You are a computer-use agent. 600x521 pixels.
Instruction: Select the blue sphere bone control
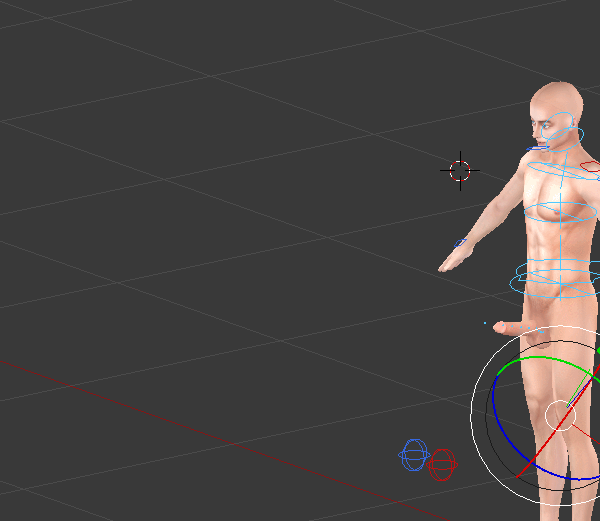(x=414, y=455)
